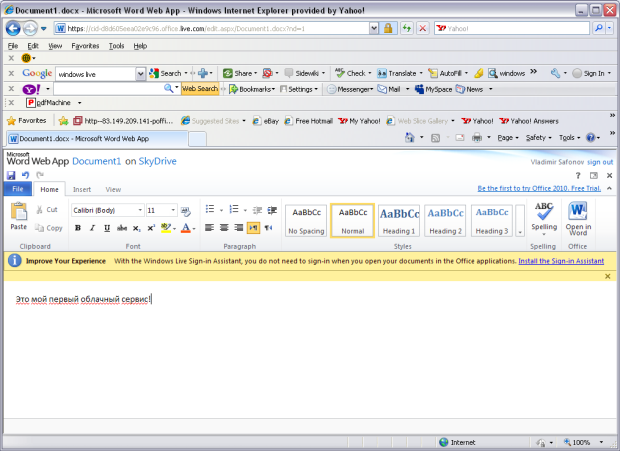
Task: Open the highlight color dropdown arrow
Action: pyautogui.click(x=174, y=229)
